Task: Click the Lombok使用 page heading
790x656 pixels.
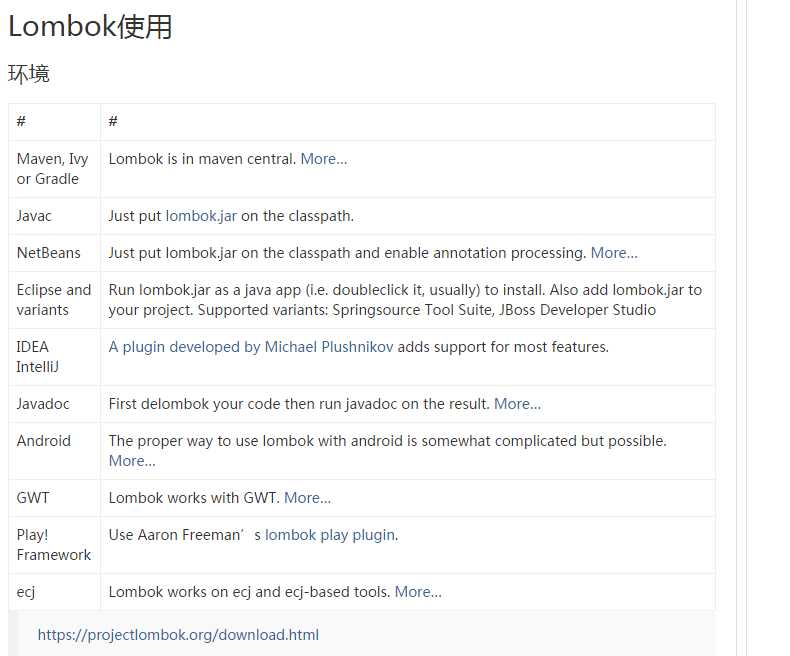Action: [x=90, y=26]
